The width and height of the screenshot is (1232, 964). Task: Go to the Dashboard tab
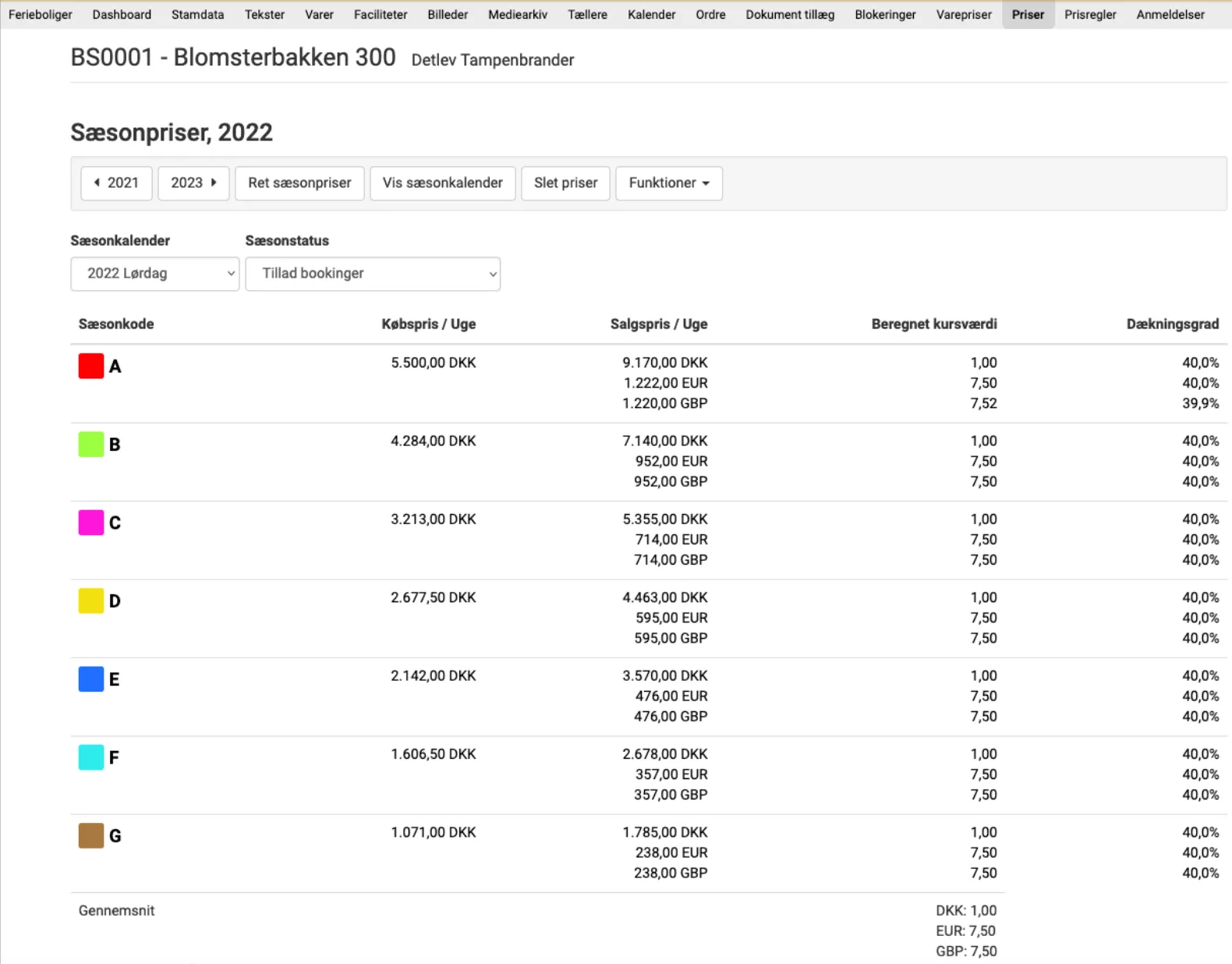click(122, 15)
